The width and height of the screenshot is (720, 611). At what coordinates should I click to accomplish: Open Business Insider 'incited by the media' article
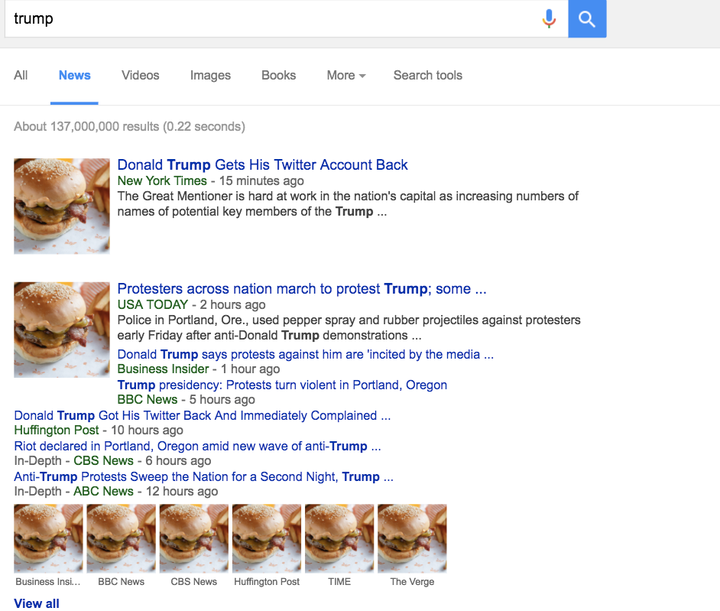pos(305,354)
